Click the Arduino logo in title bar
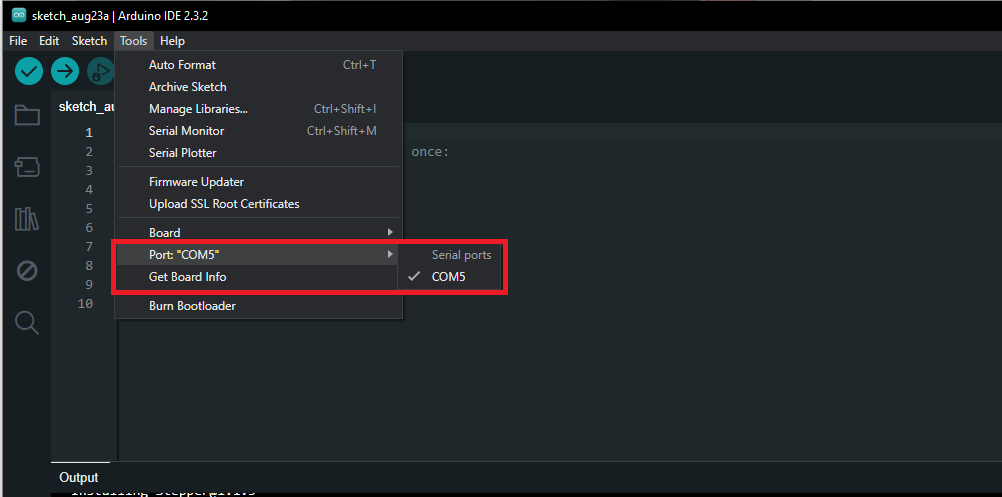The image size is (1002, 497). 19,15
